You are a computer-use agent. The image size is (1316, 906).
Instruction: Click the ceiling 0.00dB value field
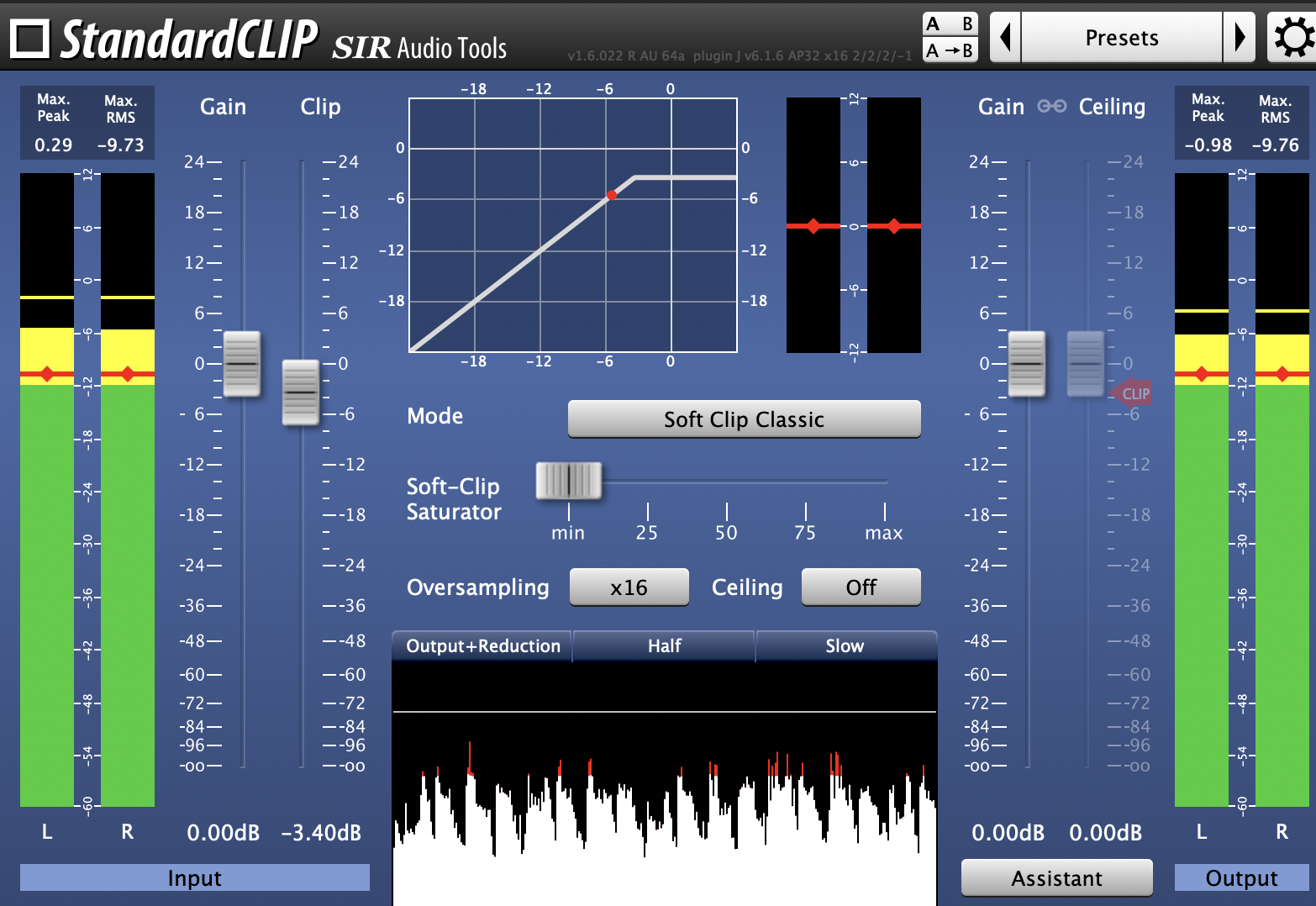click(1106, 833)
